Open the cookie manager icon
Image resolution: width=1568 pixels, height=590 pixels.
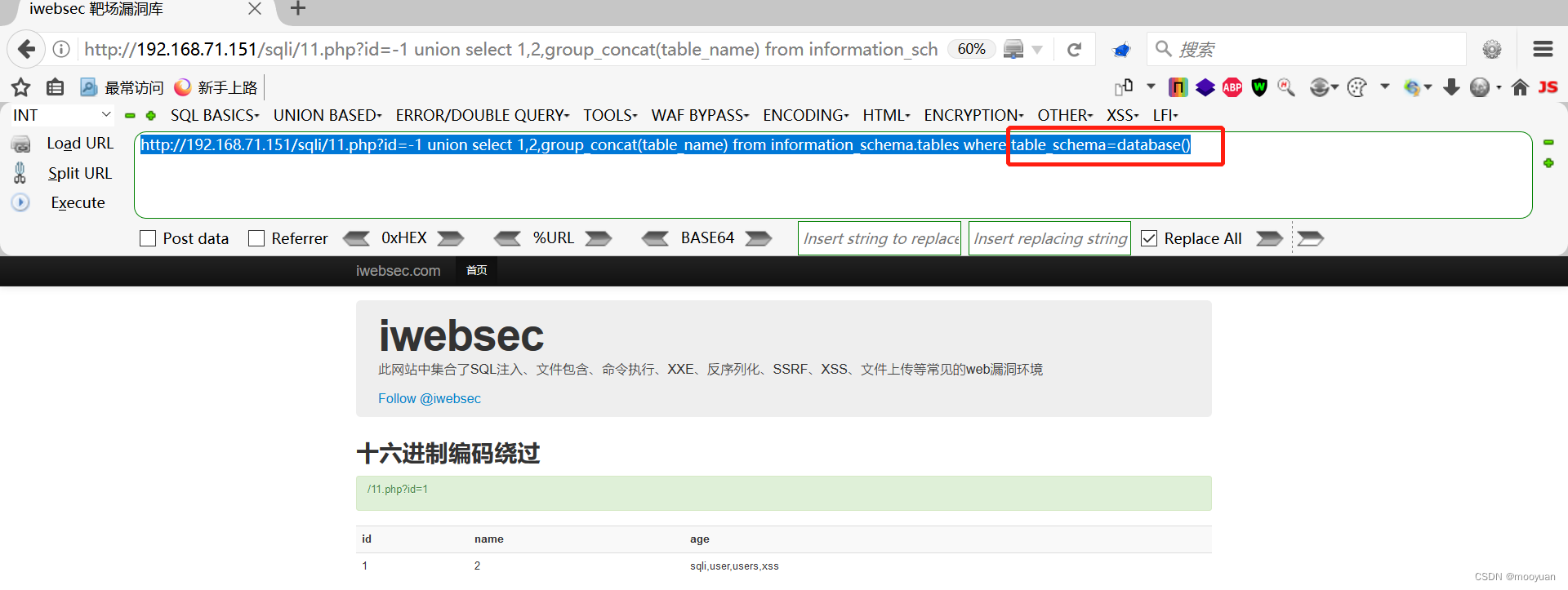1356,87
